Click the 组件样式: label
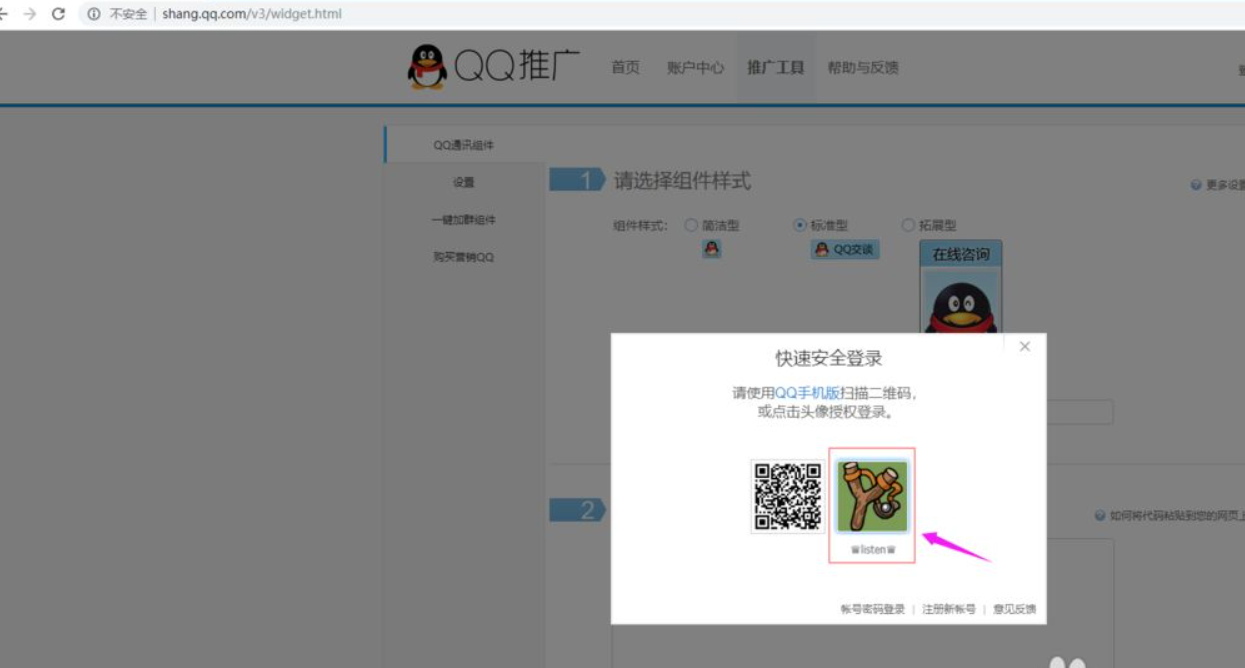Image resolution: width=1245 pixels, height=668 pixels. 640,225
